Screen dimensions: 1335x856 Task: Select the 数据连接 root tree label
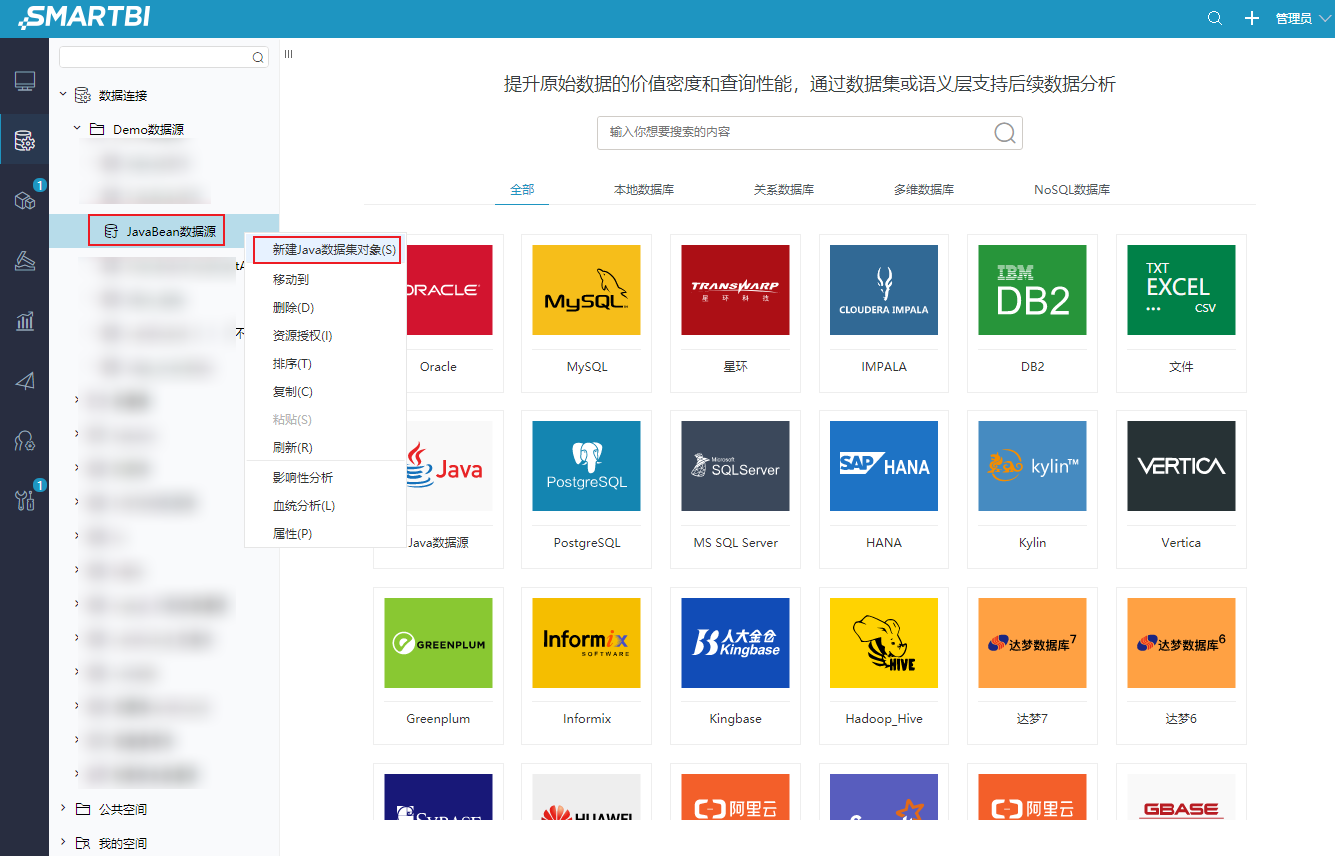point(123,95)
